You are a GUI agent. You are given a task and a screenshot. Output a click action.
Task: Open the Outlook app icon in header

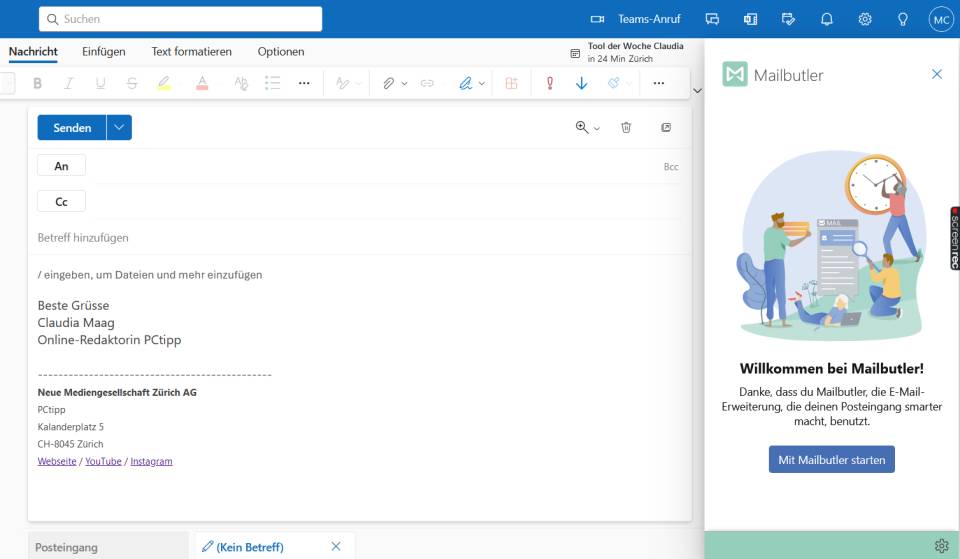[x=750, y=19]
